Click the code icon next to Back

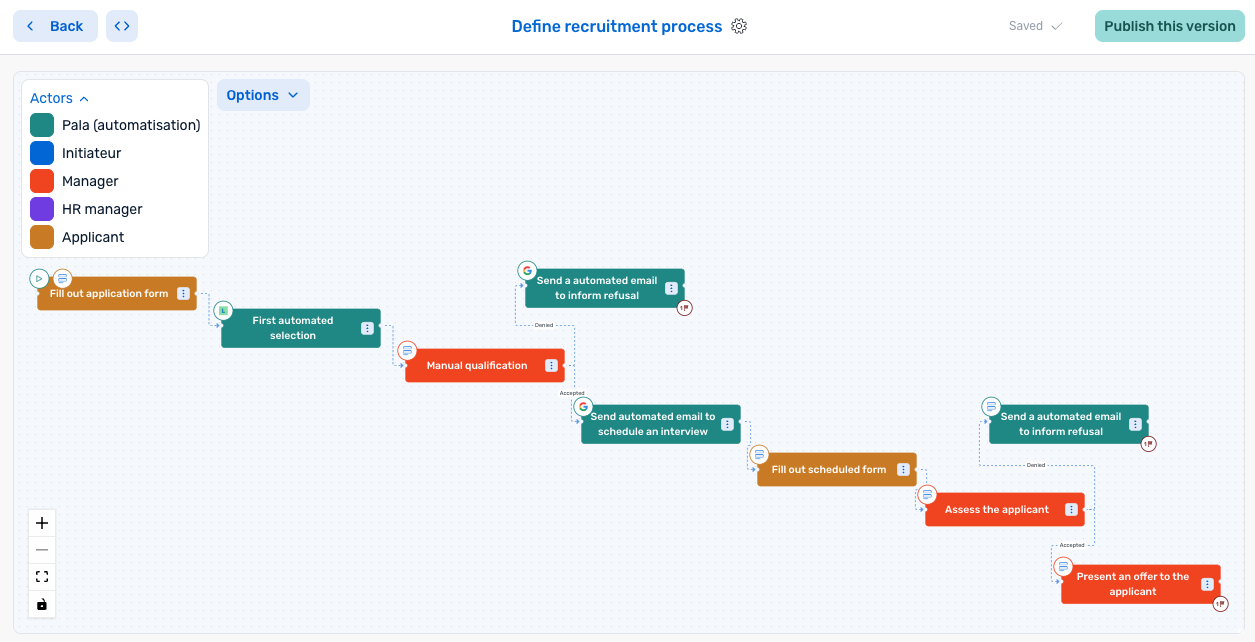[121, 25]
